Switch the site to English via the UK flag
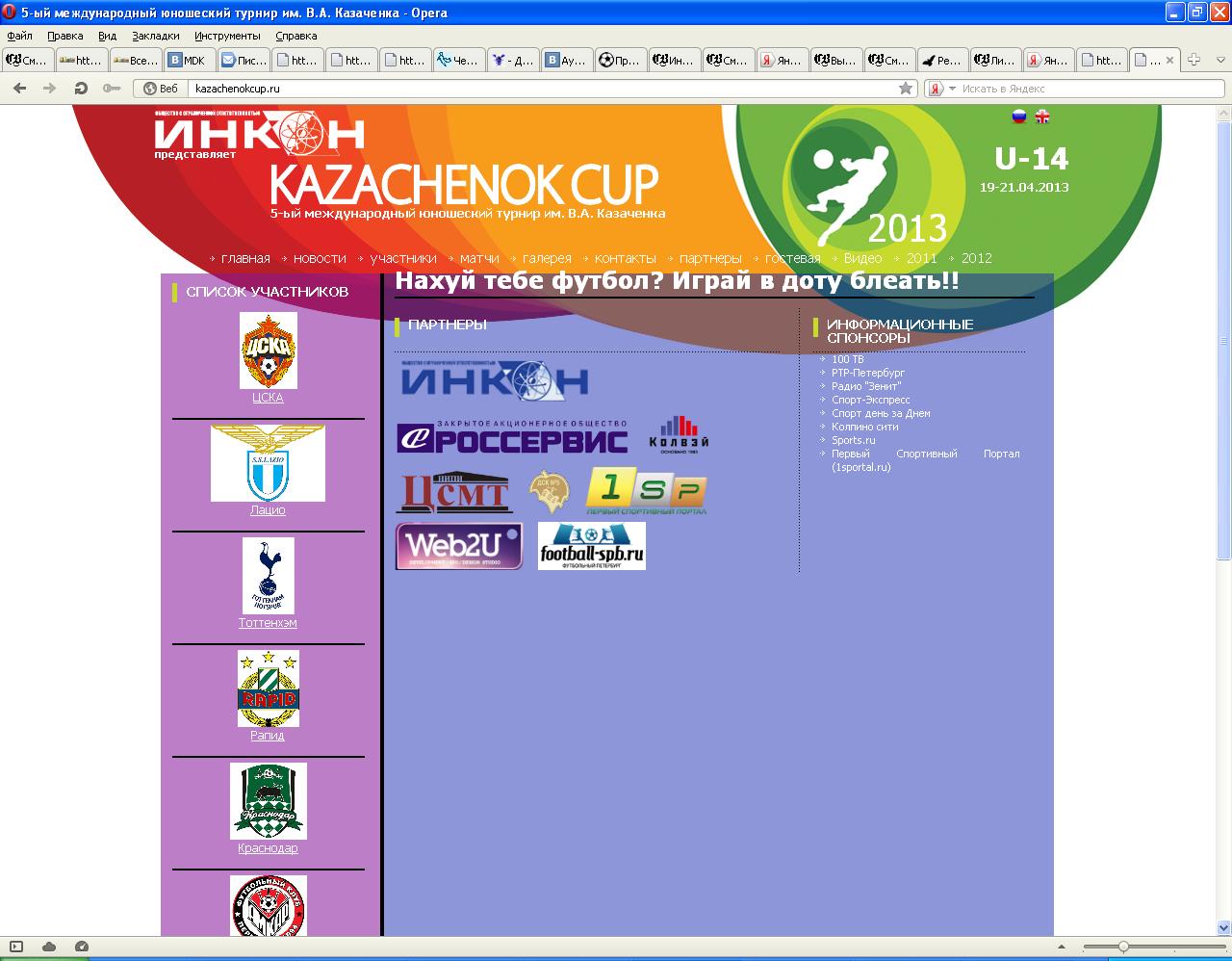The height and width of the screenshot is (961, 1232). [1041, 117]
